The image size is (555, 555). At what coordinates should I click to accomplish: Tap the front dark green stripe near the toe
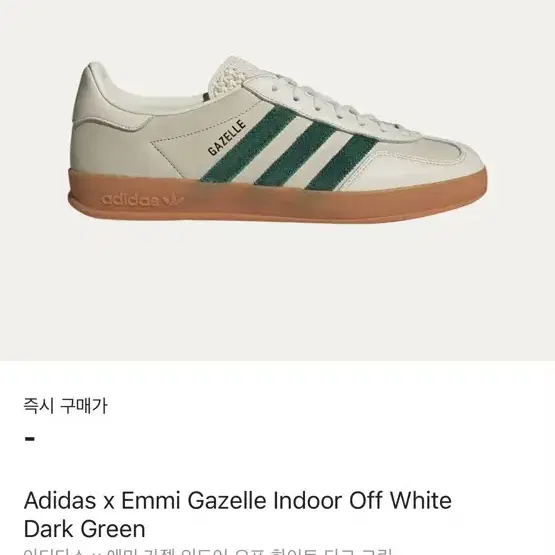tap(342, 162)
